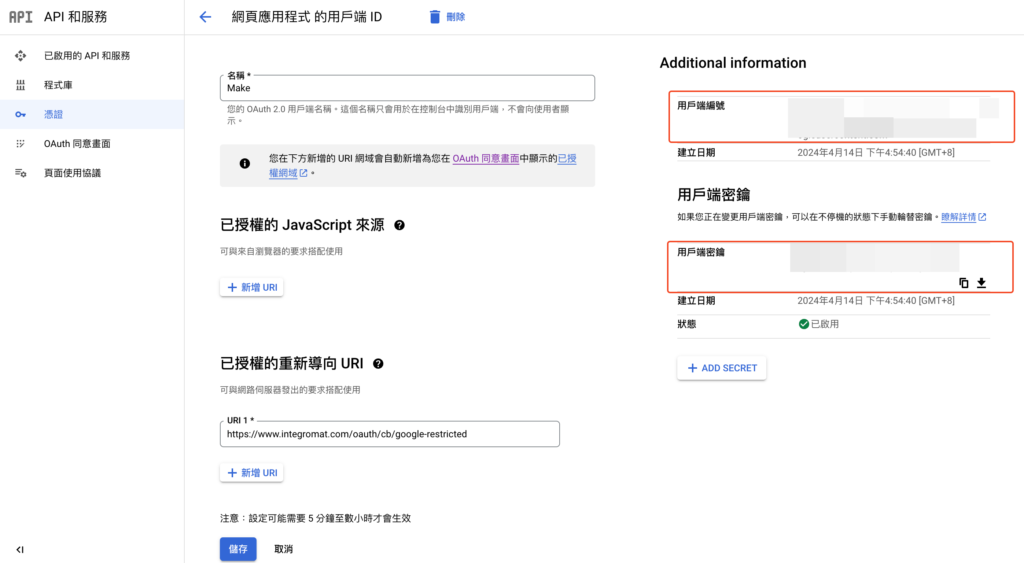This screenshot has height=563, width=1024.
Task: Save changes with the 儲存 button
Action: pos(238,549)
